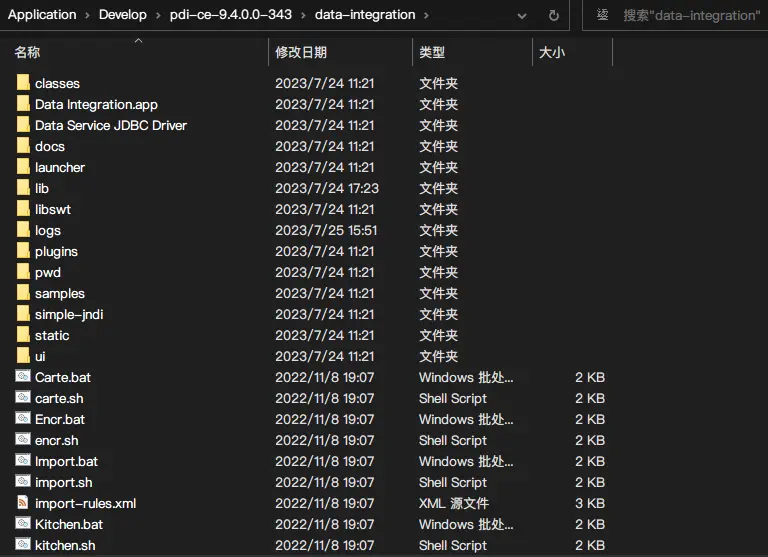This screenshot has width=768, height=557.
Task: Click the samples folder icon
Action: point(23,292)
